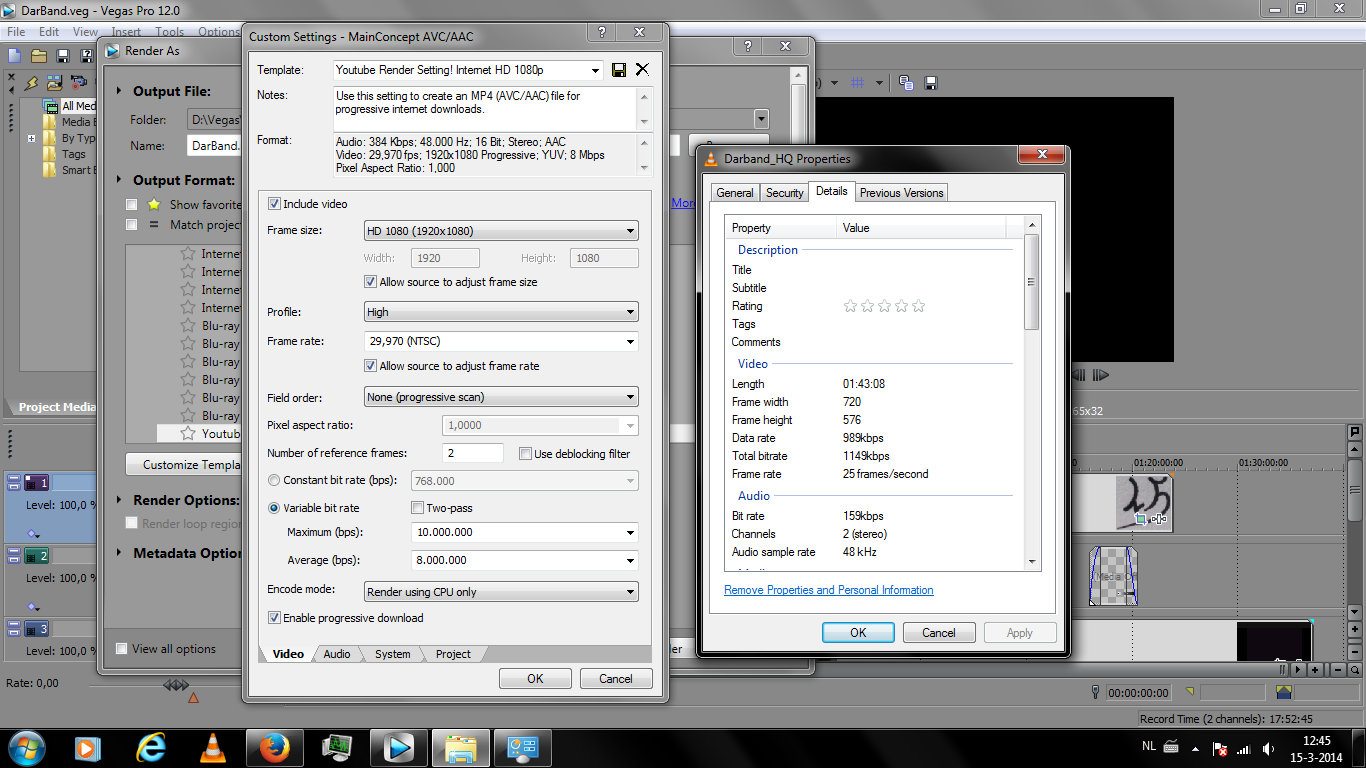Enable the Two-pass checkbox

tap(418, 508)
